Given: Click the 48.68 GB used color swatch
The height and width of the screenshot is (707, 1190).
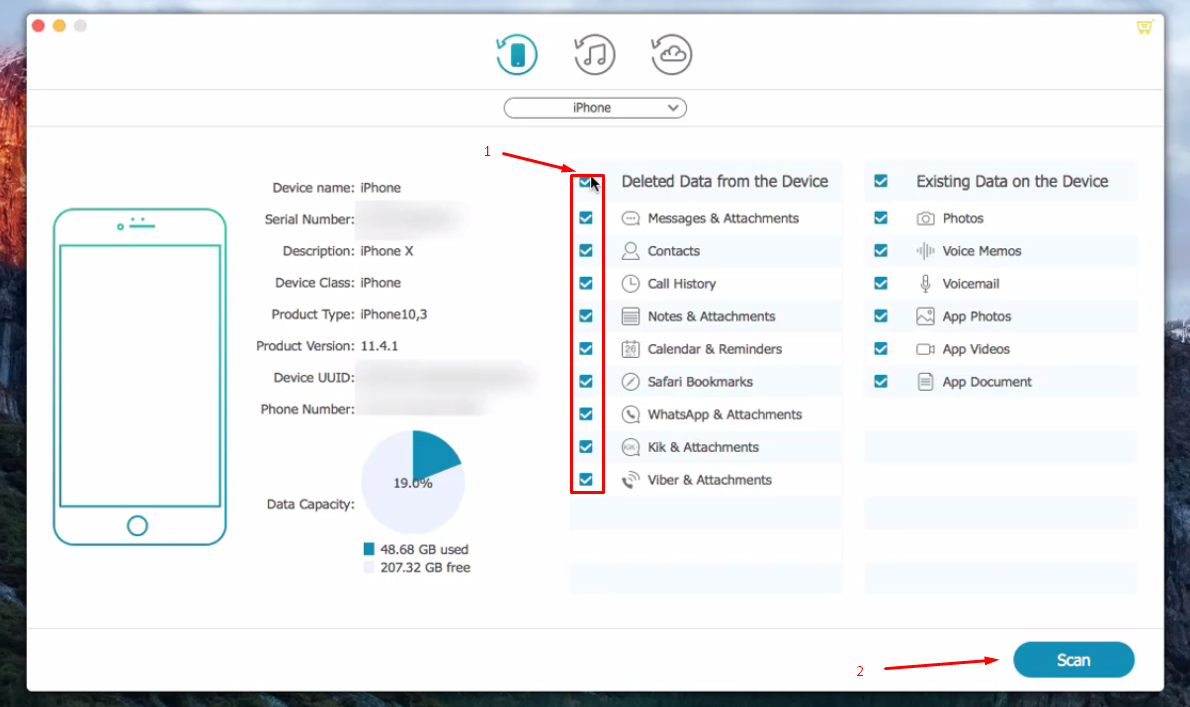Looking at the screenshot, I should (x=369, y=549).
